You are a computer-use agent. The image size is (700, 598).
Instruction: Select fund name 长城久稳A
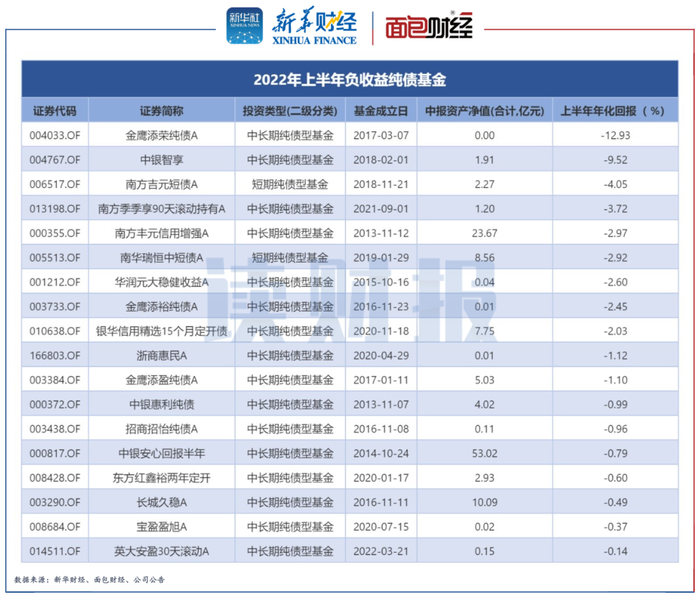[x=162, y=502]
